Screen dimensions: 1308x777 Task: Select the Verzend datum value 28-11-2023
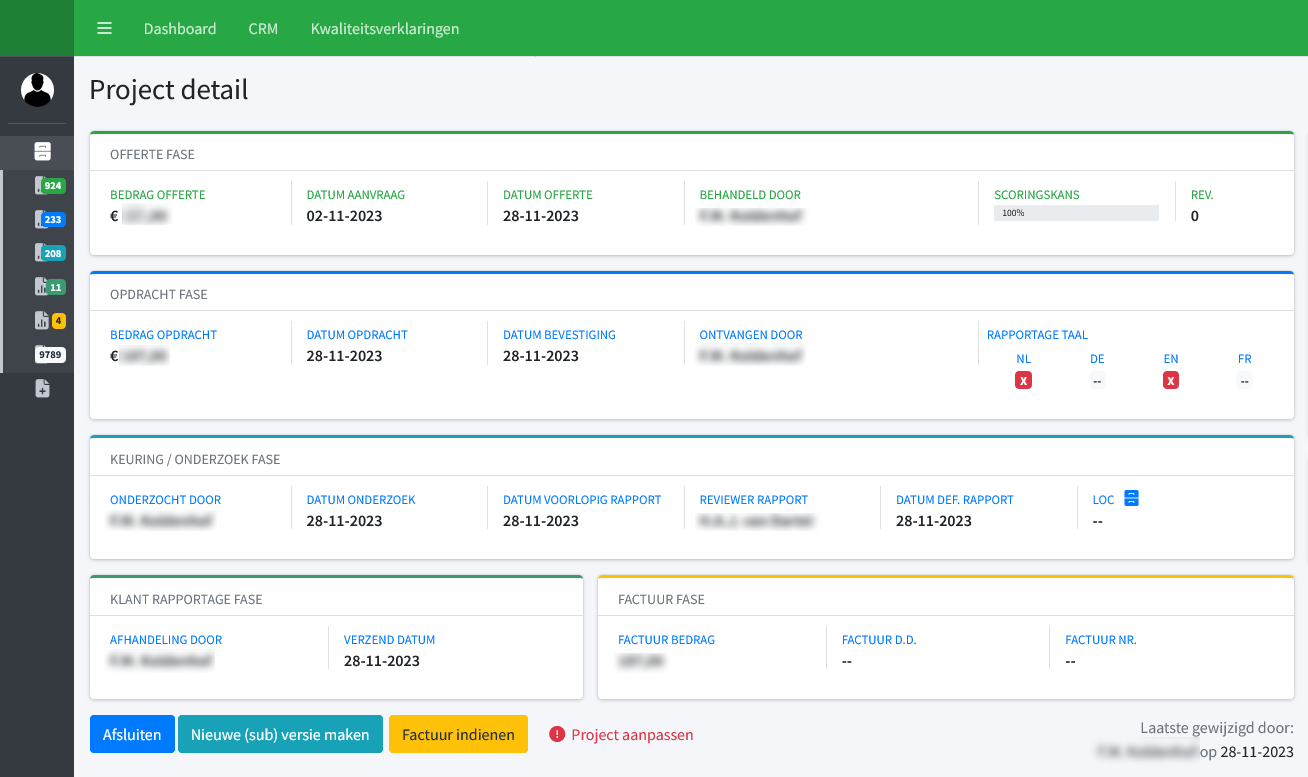(x=382, y=661)
